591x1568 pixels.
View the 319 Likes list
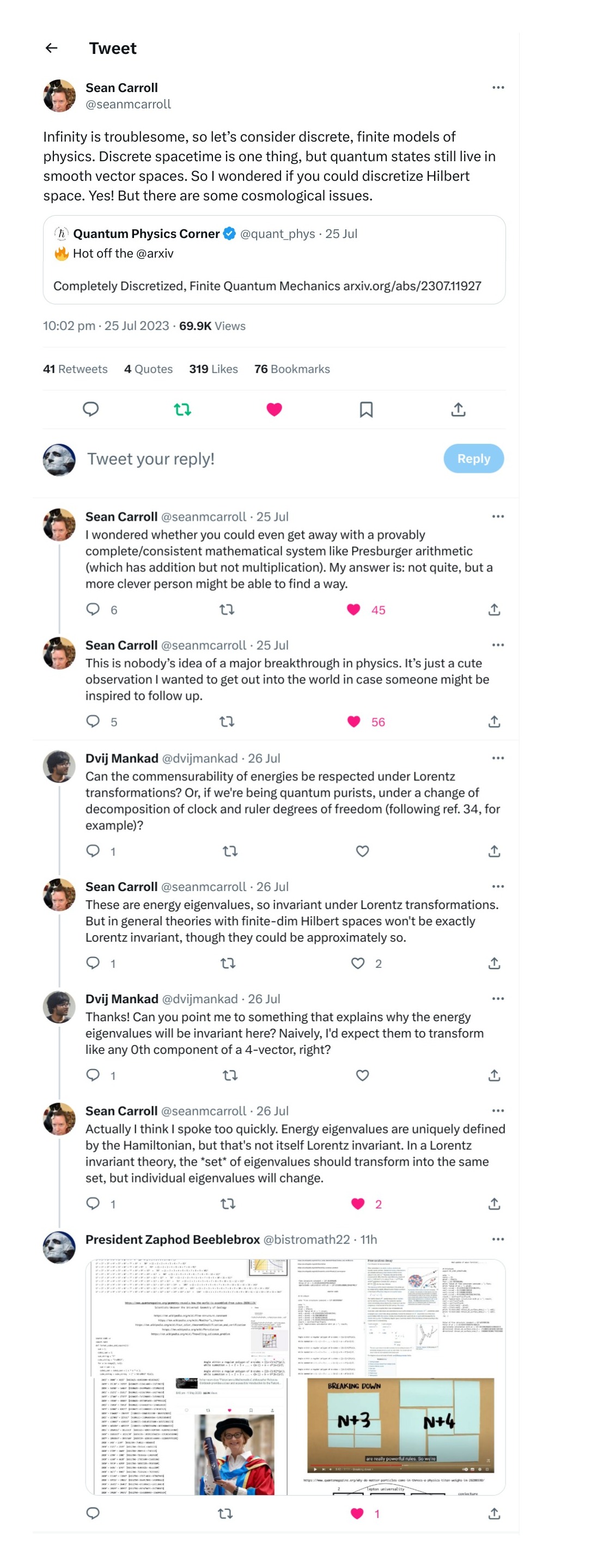click(x=213, y=369)
